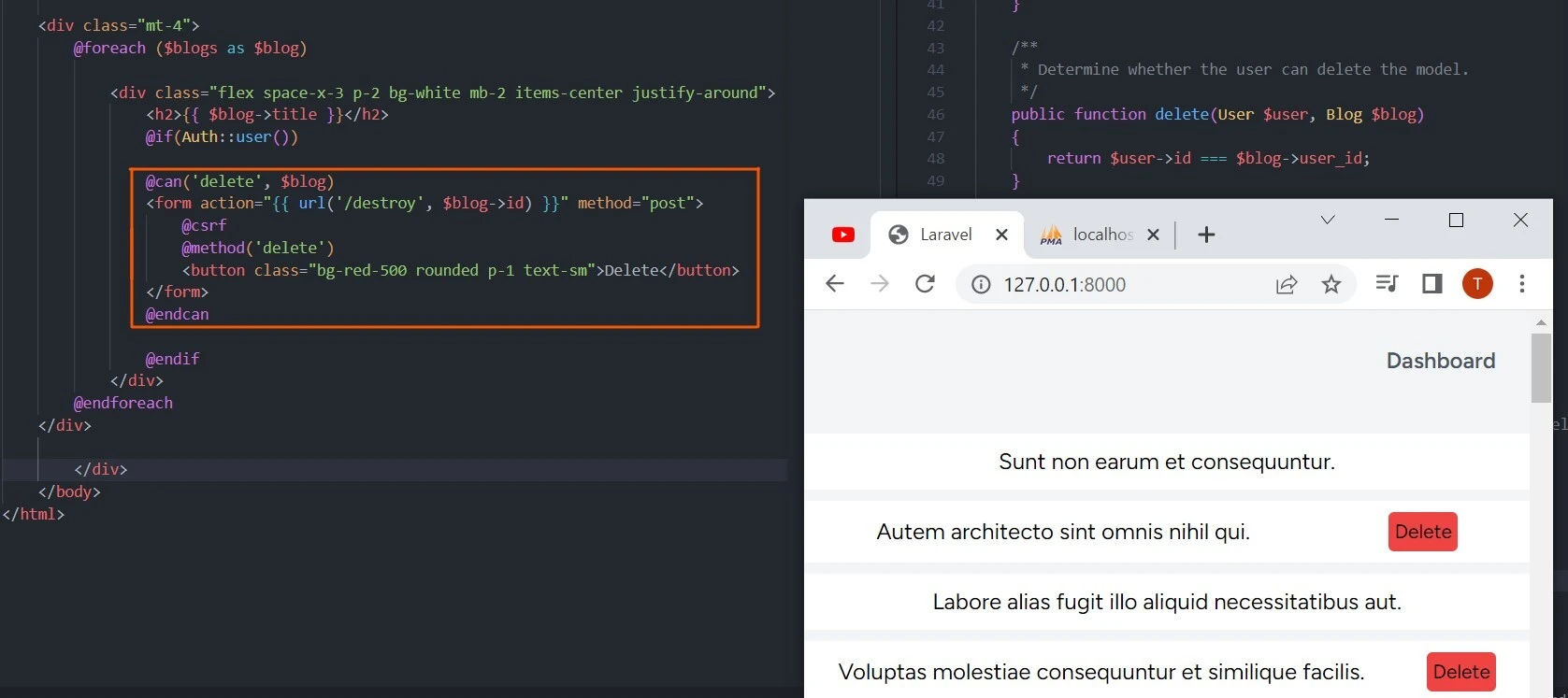
Task: Open the Chrome three-dot menu
Action: tap(1522, 284)
